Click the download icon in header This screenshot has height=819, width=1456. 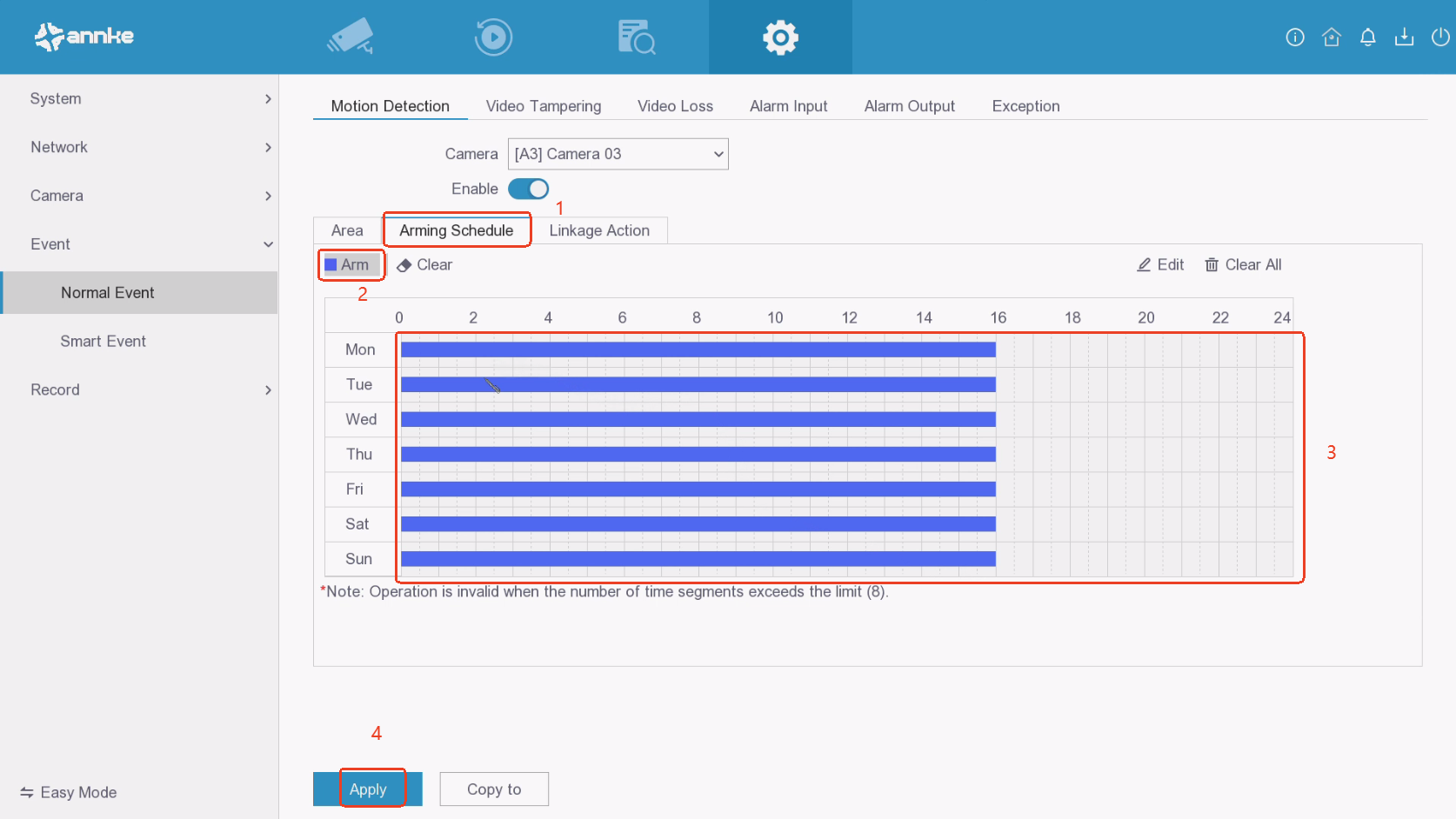1404,37
